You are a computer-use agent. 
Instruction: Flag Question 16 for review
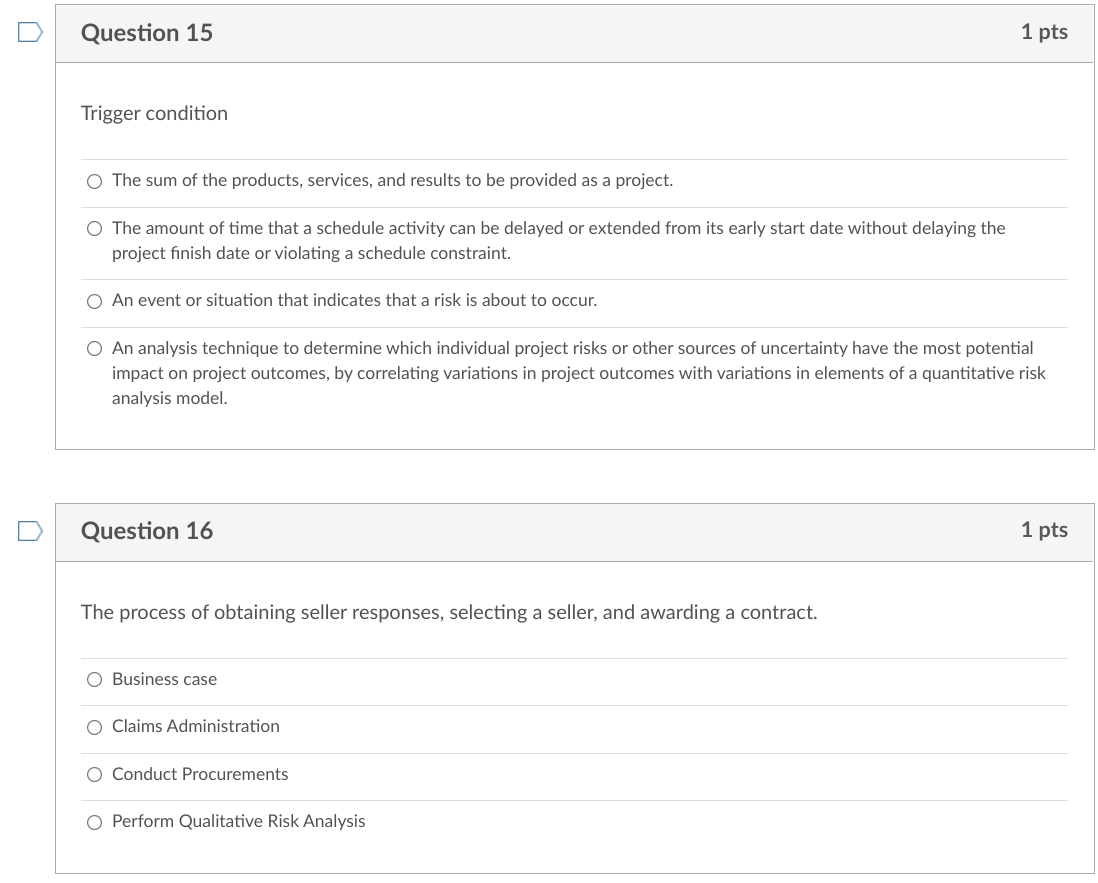[x=30, y=531]
